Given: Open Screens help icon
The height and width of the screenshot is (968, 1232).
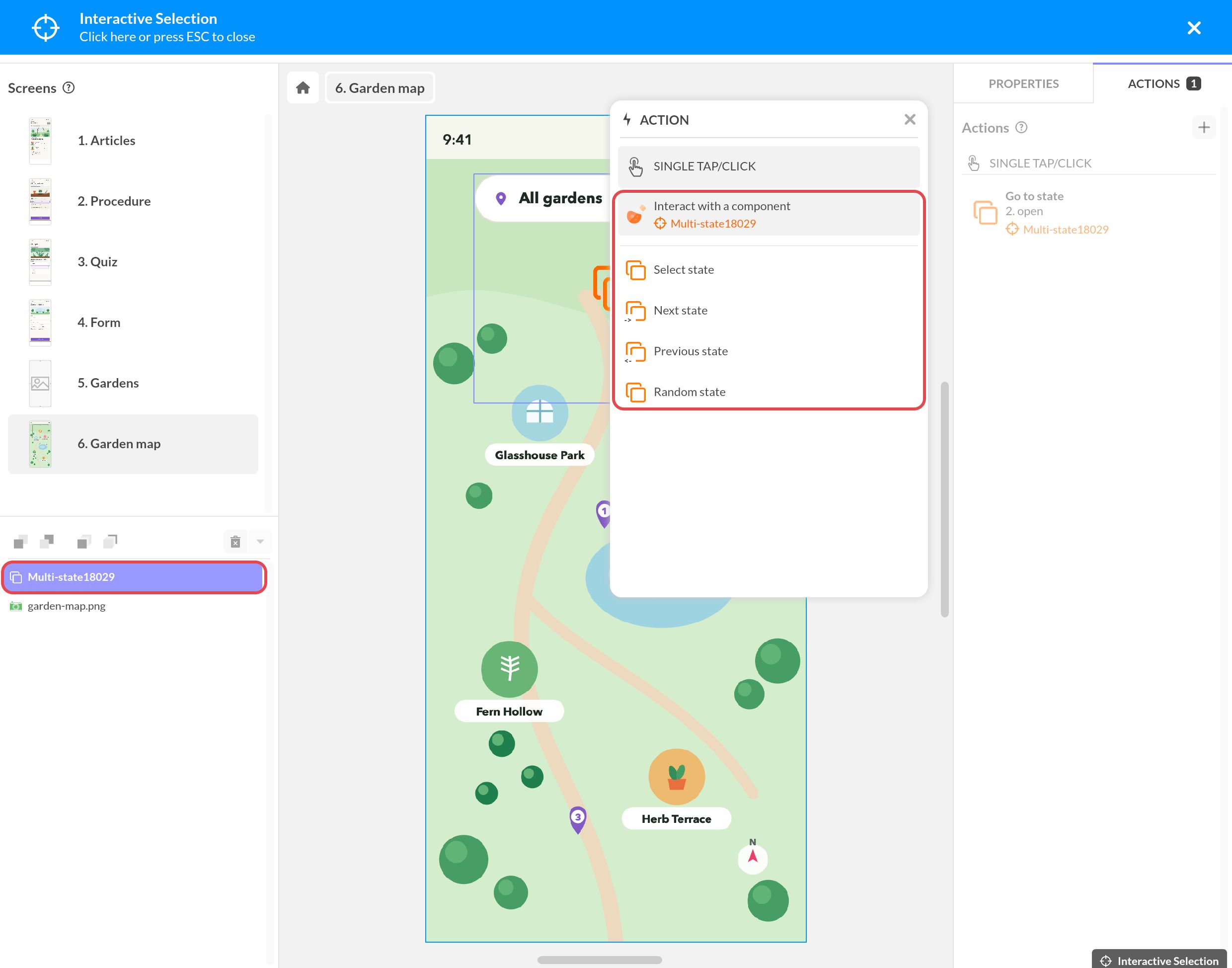Looking at the screenshot, I should (69, 88).
